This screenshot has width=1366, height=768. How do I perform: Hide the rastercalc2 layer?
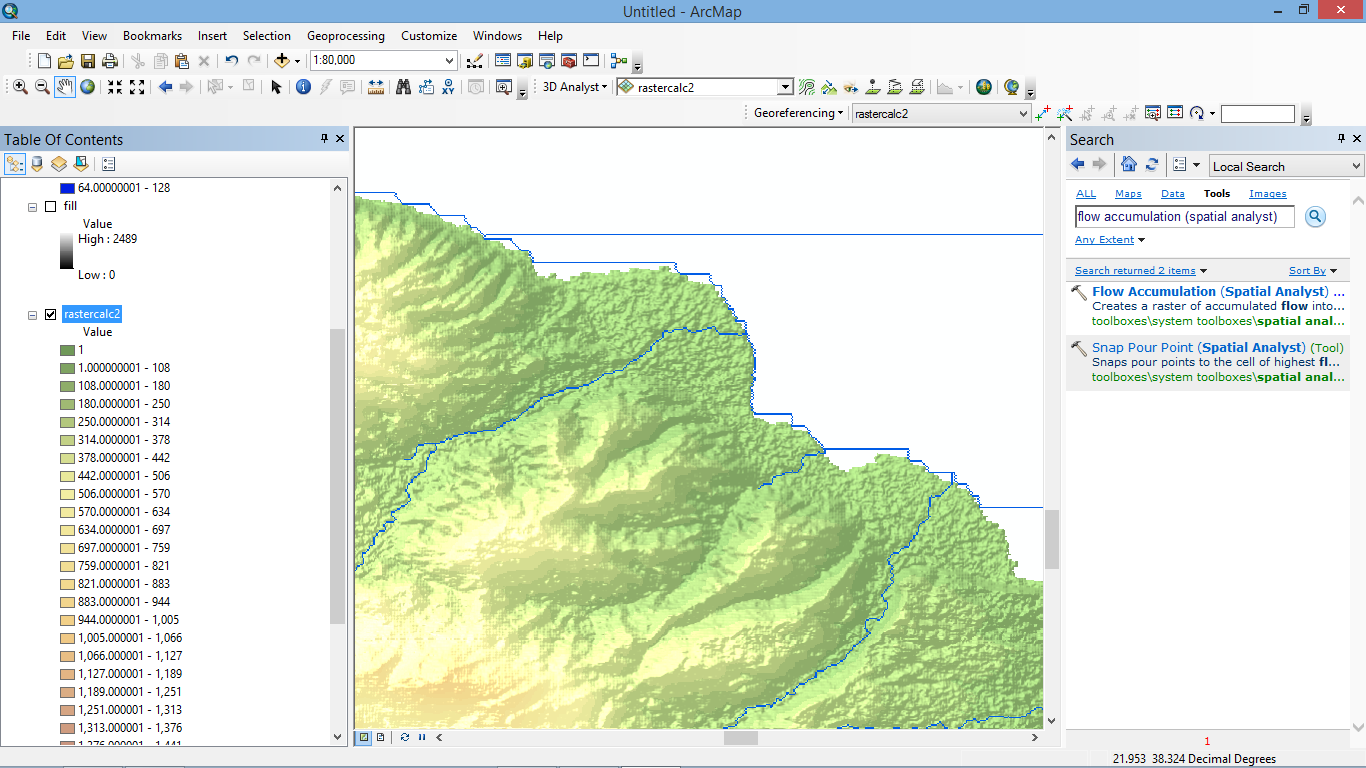point(51,315)
